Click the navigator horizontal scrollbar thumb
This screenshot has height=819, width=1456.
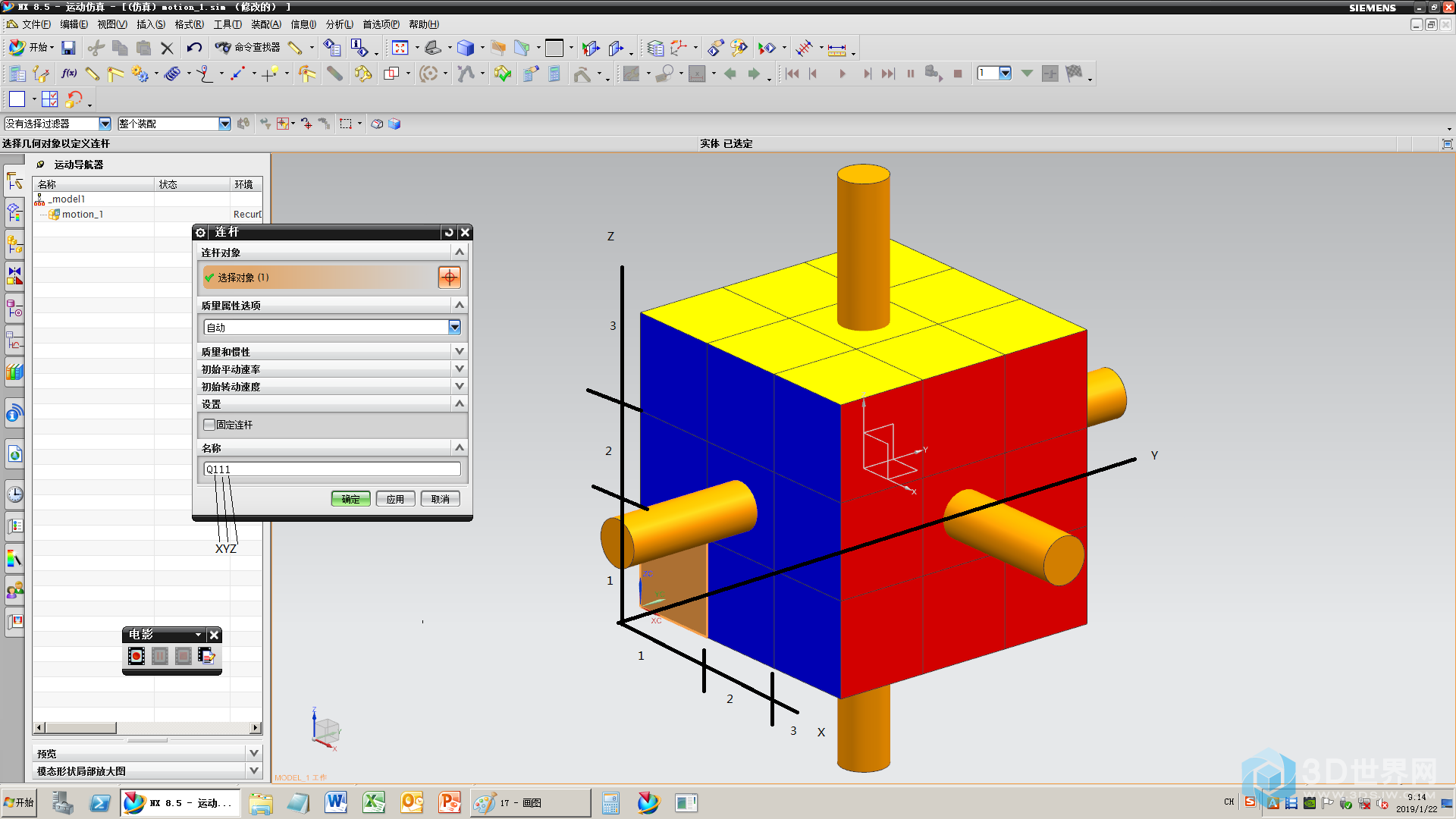coord(80,728)
